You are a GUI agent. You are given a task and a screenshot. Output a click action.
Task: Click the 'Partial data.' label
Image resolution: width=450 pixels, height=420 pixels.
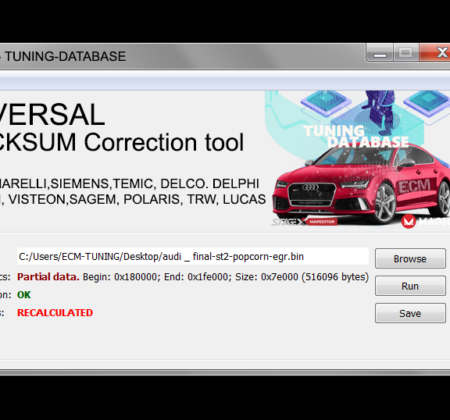point(48,277)
